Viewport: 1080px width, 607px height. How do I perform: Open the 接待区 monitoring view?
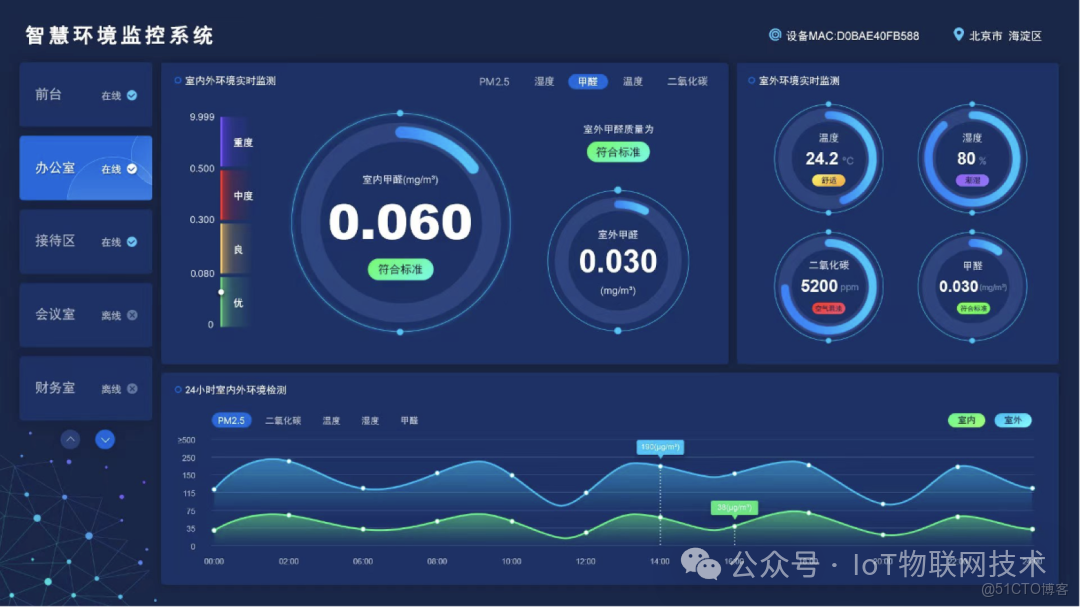tap(85, 241)
